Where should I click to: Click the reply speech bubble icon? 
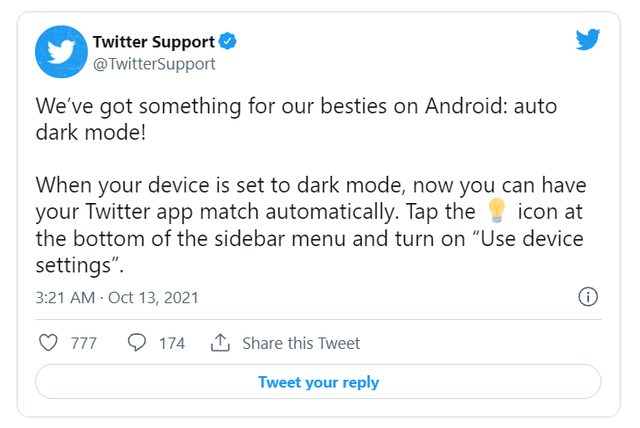pyautogui.click(x=137, y=343)
